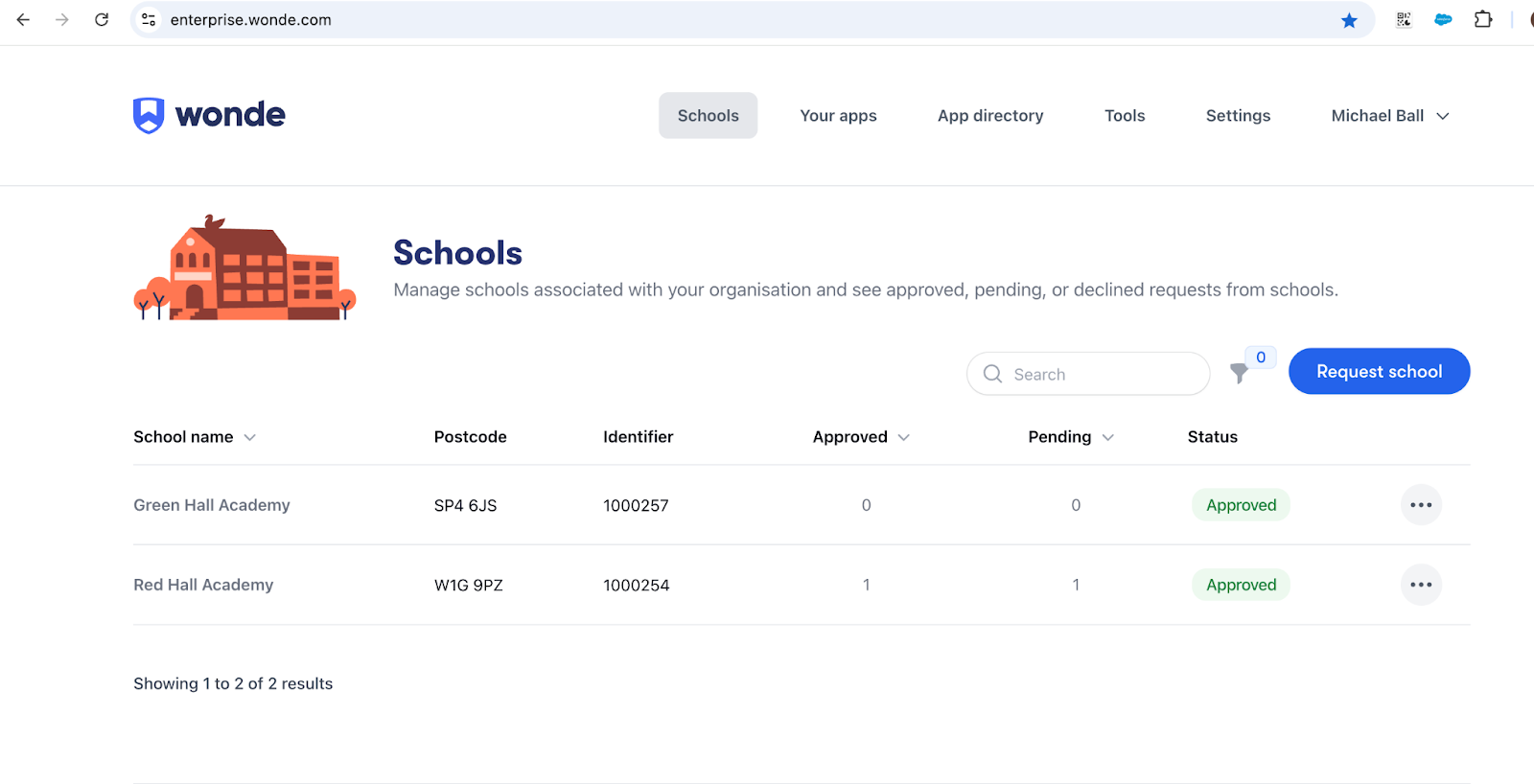Open the App directory tab
Screen dimensions: 1534x784
pos(989,116)
